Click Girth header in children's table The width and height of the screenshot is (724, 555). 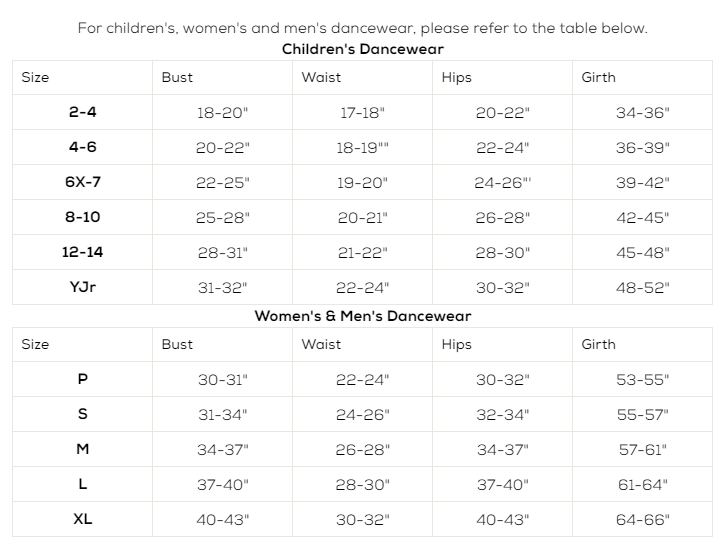click(598, 77)
